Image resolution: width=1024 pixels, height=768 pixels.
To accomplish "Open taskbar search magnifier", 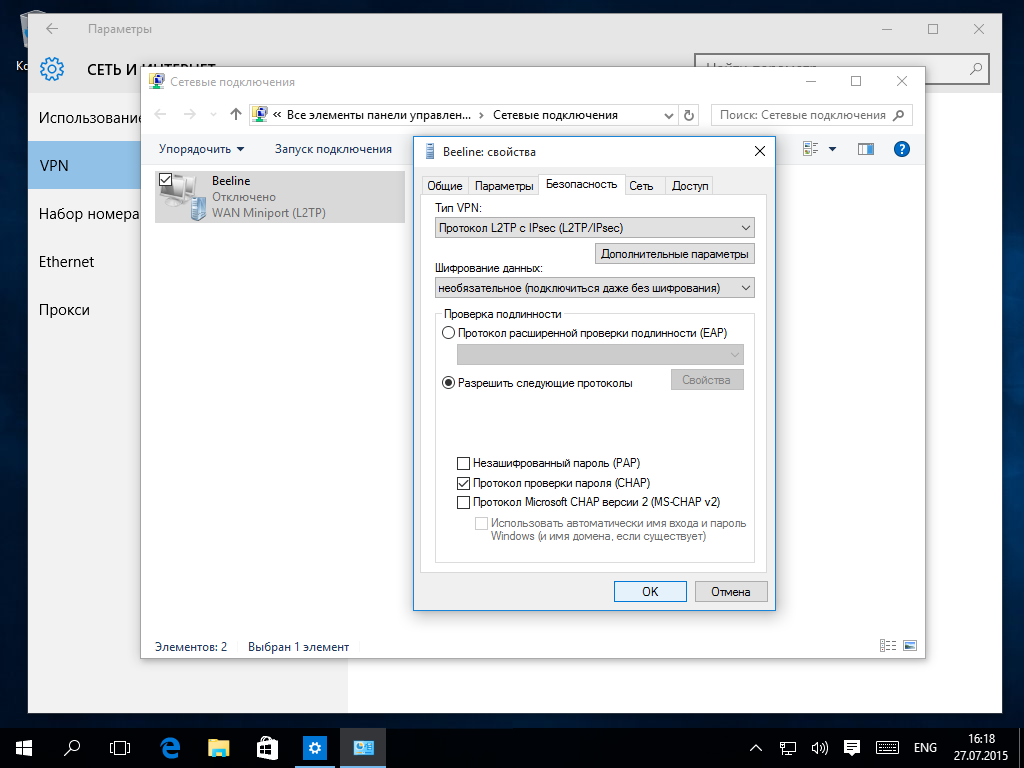I will point(72,748).
